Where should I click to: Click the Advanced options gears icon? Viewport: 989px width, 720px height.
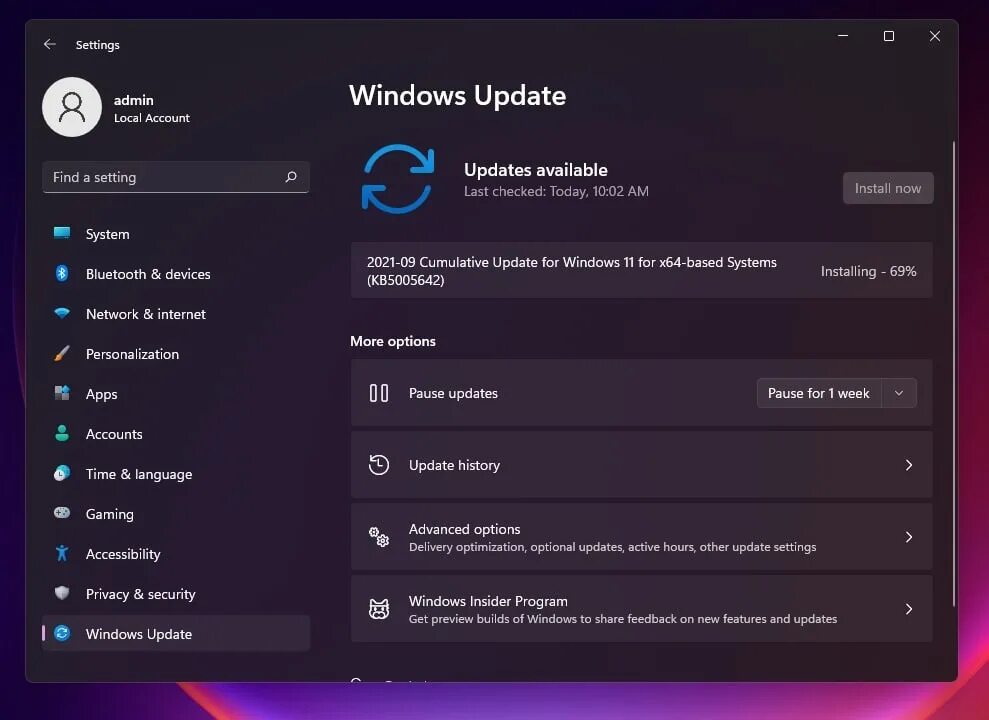[x=378, y=537]
